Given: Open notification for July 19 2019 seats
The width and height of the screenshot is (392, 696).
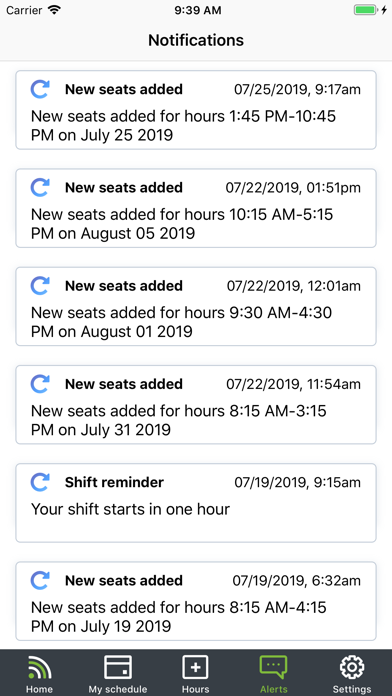Looking at the screenshot, I should pyautogui.click(x=196, y=601).
